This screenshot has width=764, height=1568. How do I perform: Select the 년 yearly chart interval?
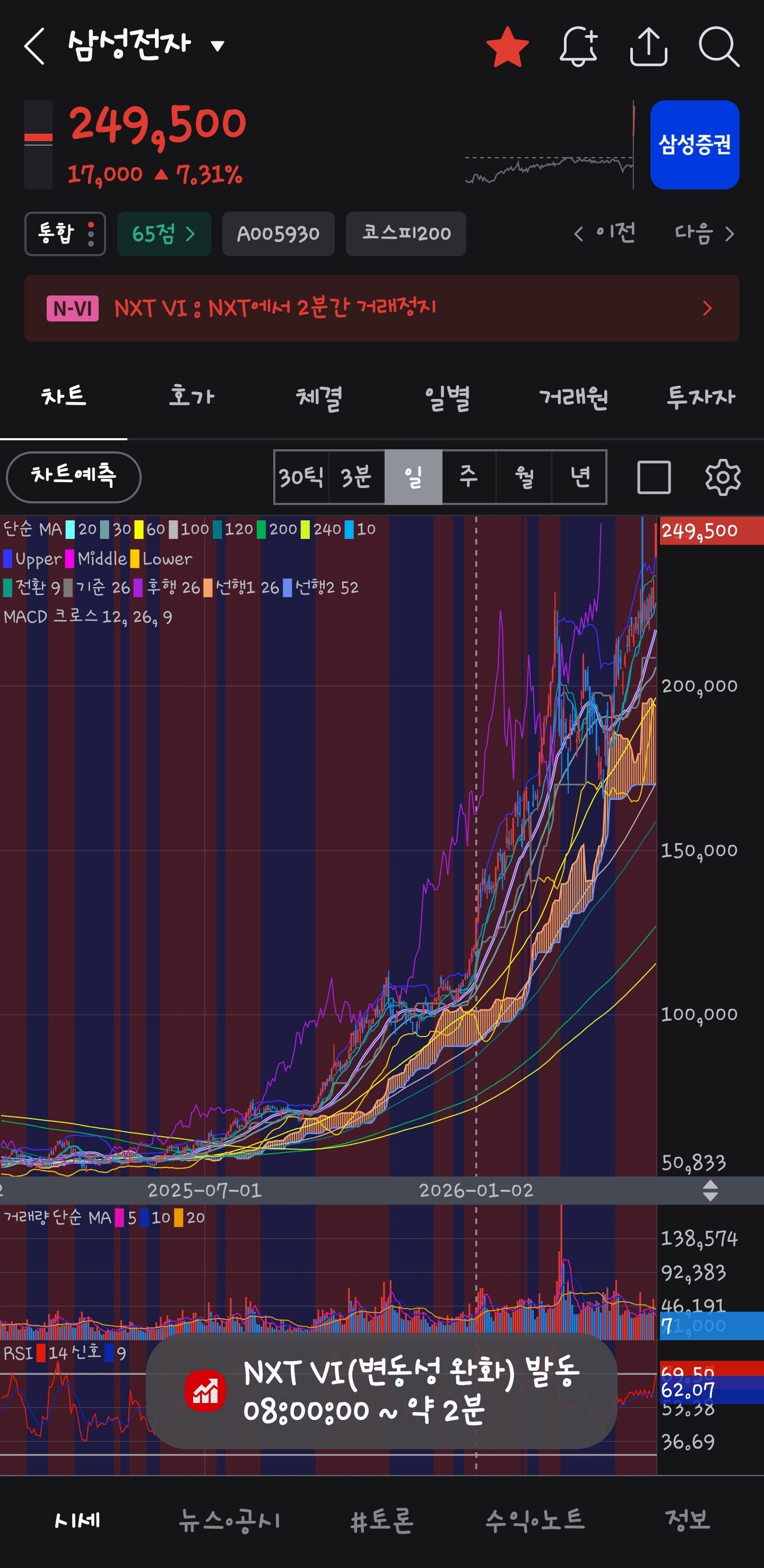point(579,477)
